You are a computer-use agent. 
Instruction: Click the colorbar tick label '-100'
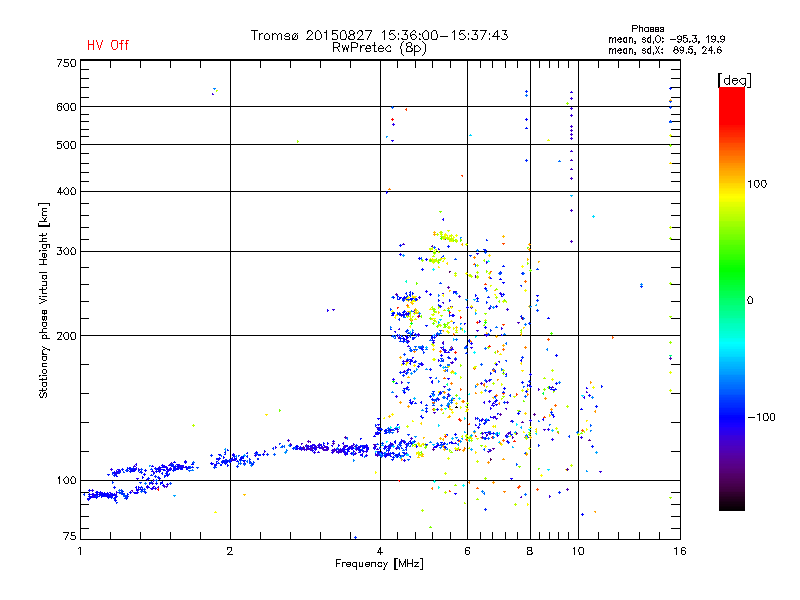761,417
